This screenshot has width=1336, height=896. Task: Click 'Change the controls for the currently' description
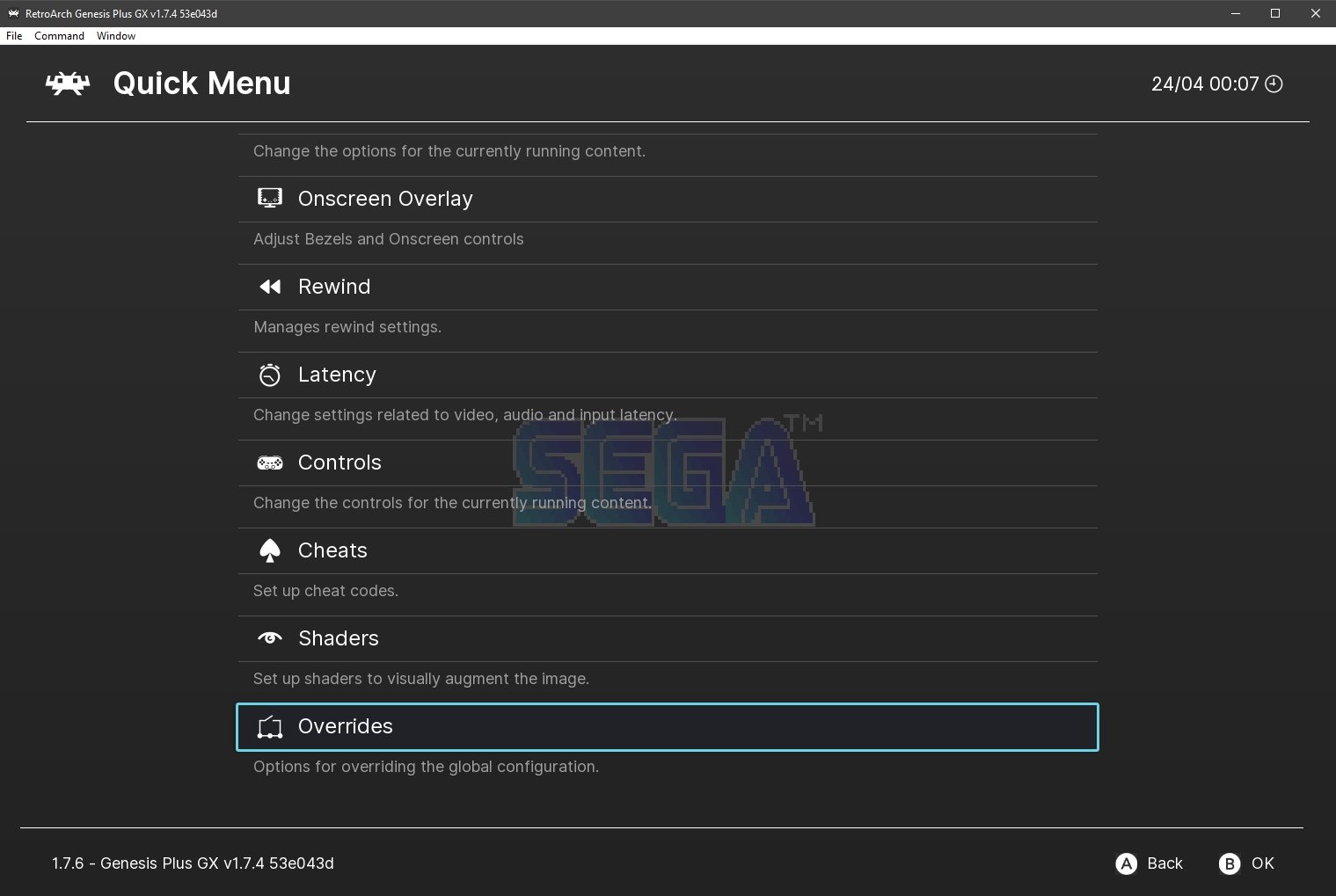pos(452,503)
